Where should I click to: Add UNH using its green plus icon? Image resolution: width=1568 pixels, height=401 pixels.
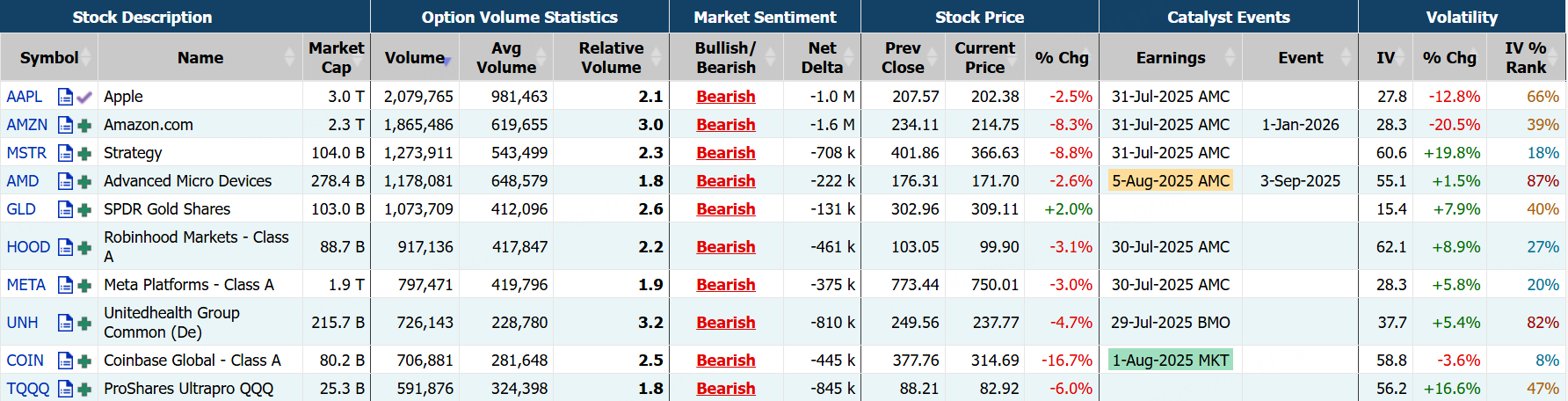(x=84, y=324)
